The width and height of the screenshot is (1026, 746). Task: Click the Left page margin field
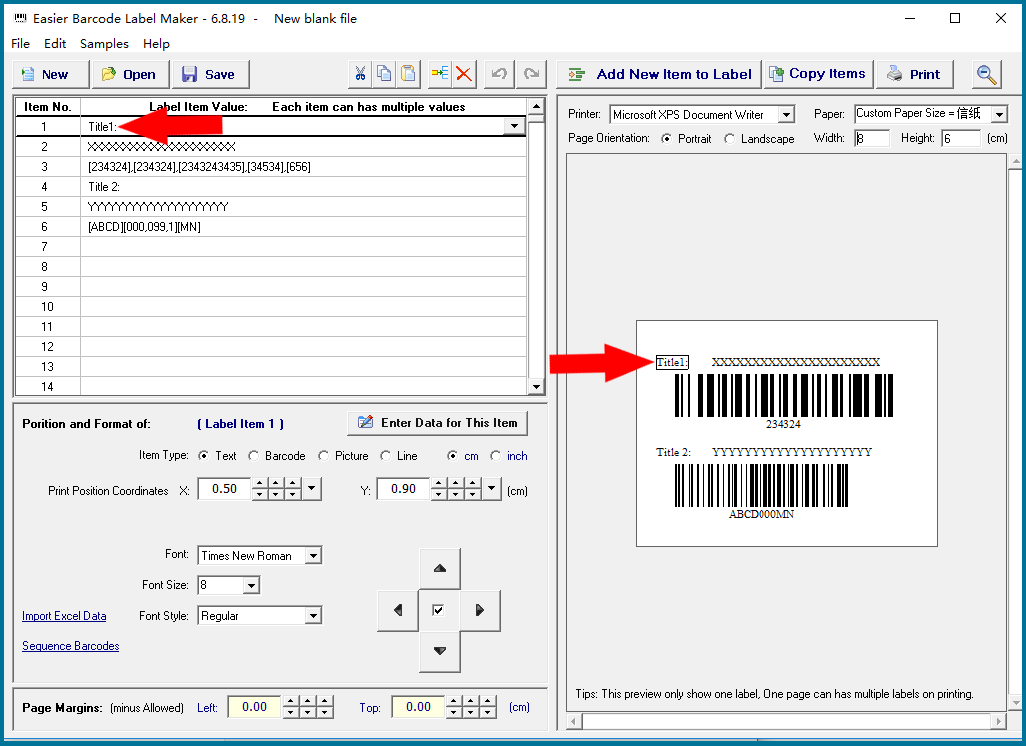(254, 707)
